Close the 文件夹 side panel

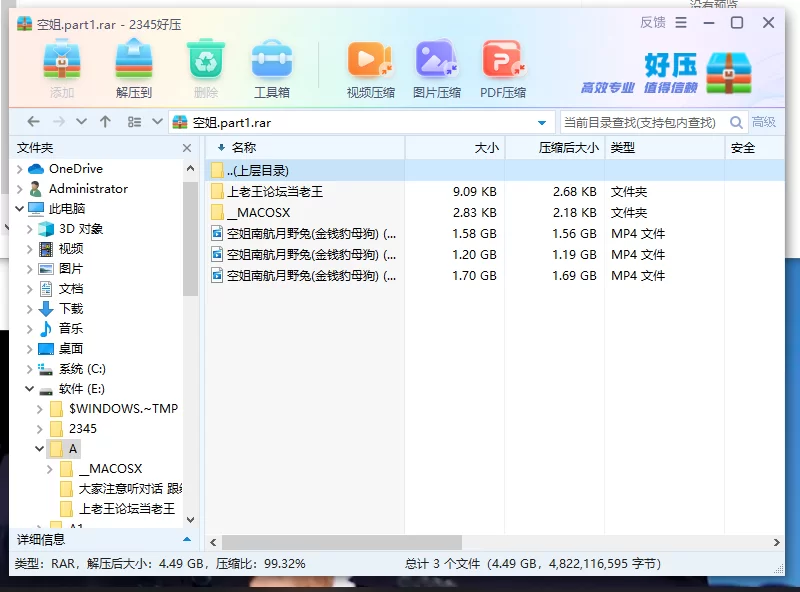tap(187, 148)
